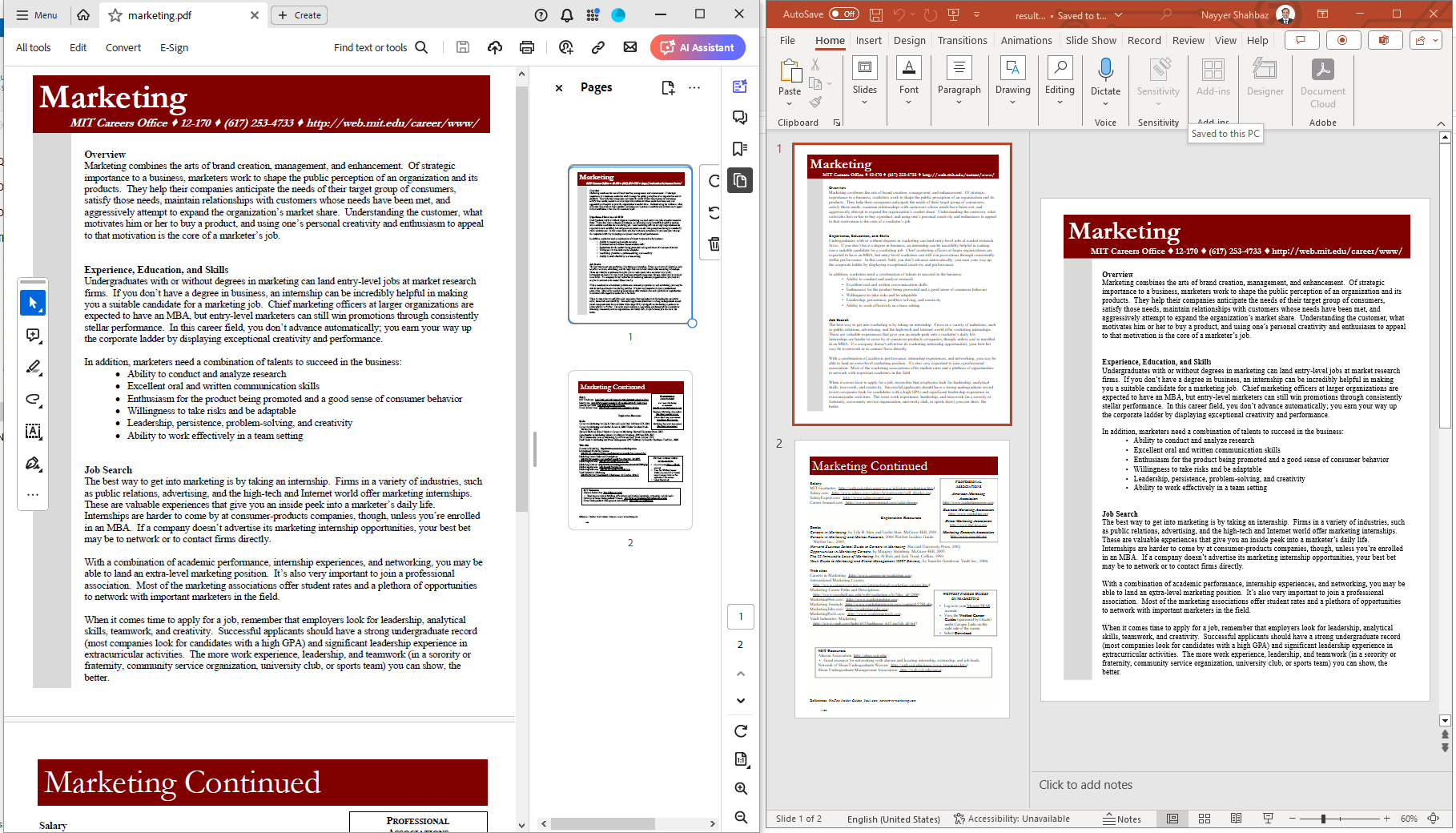Switch to Transitions tab in PowerPoint
Image resolution: width=1456 pixels, height=833 pixels.
[x=962, y=40]
